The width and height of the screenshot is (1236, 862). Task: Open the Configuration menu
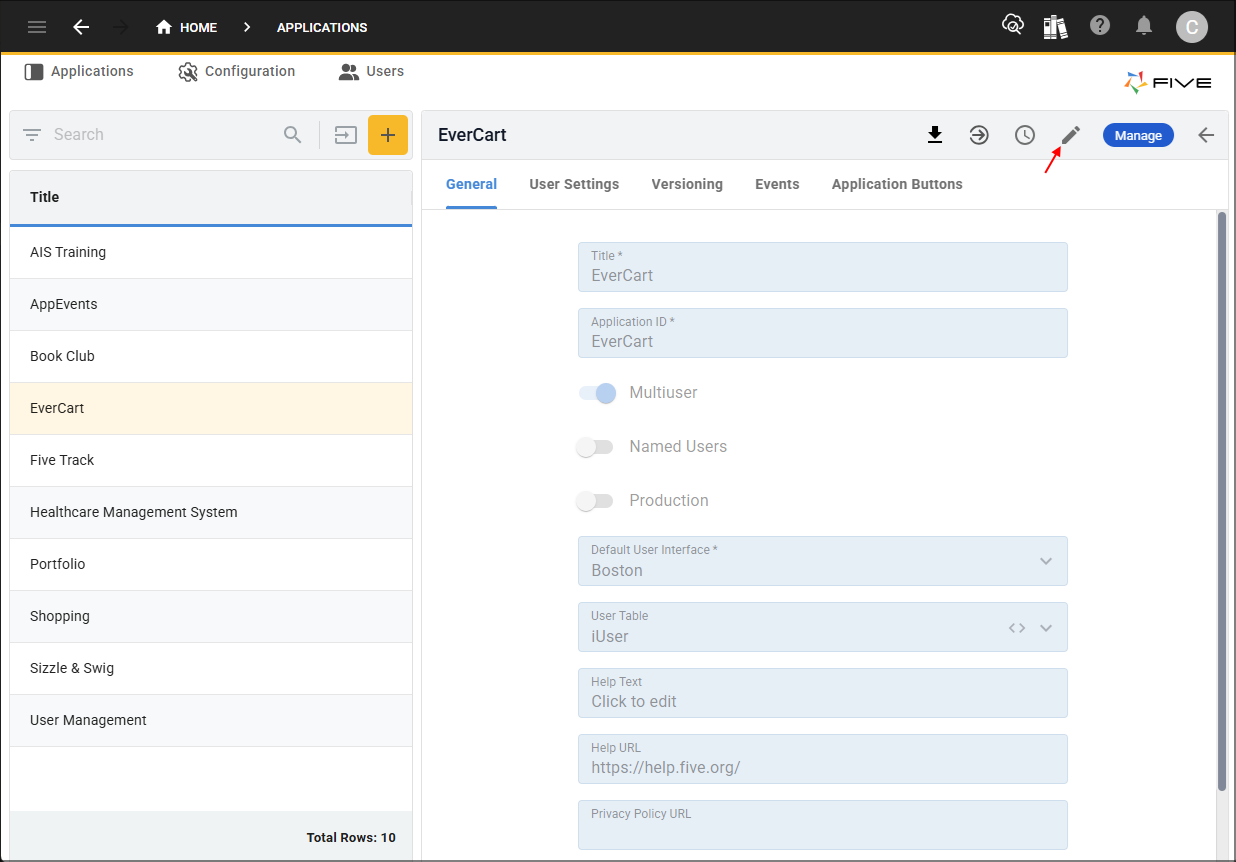[237, 72]
